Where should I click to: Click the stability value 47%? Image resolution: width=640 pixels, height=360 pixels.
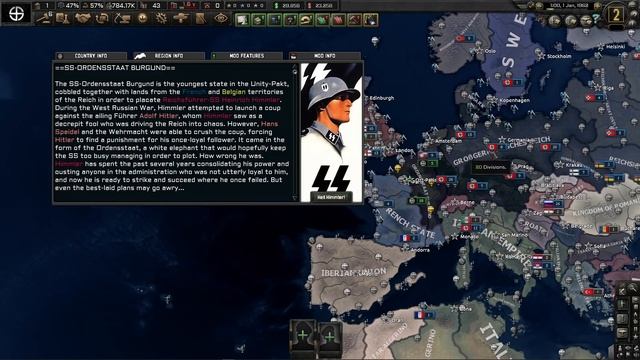pyautogui.click(x=72, y=6)
